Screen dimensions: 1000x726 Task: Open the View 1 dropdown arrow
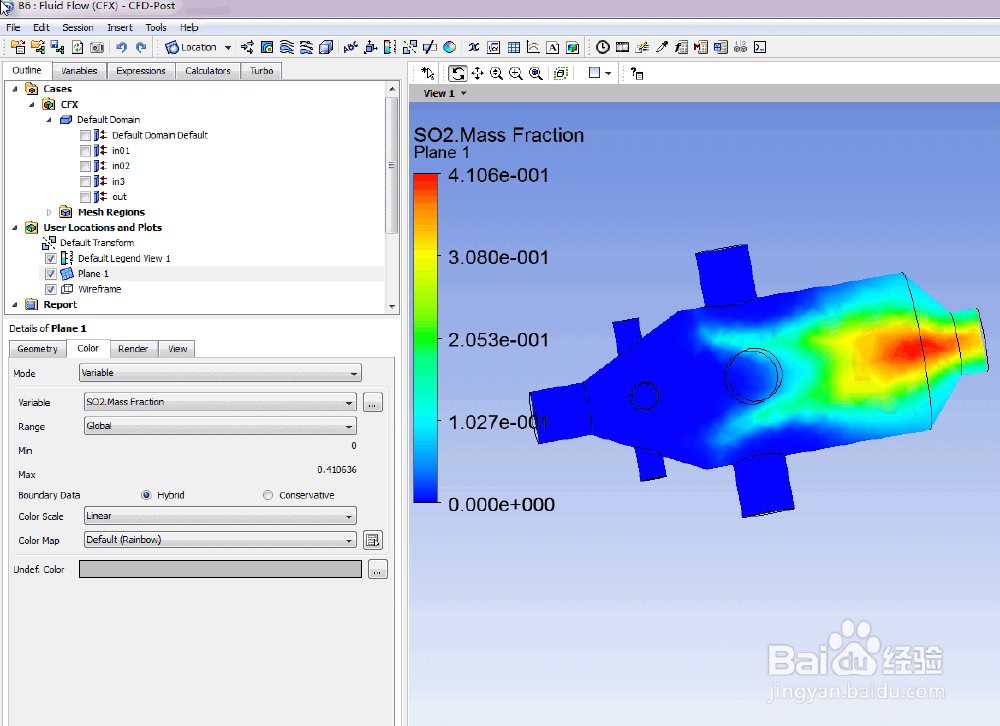pyautogui.click(x=464, y=93)
